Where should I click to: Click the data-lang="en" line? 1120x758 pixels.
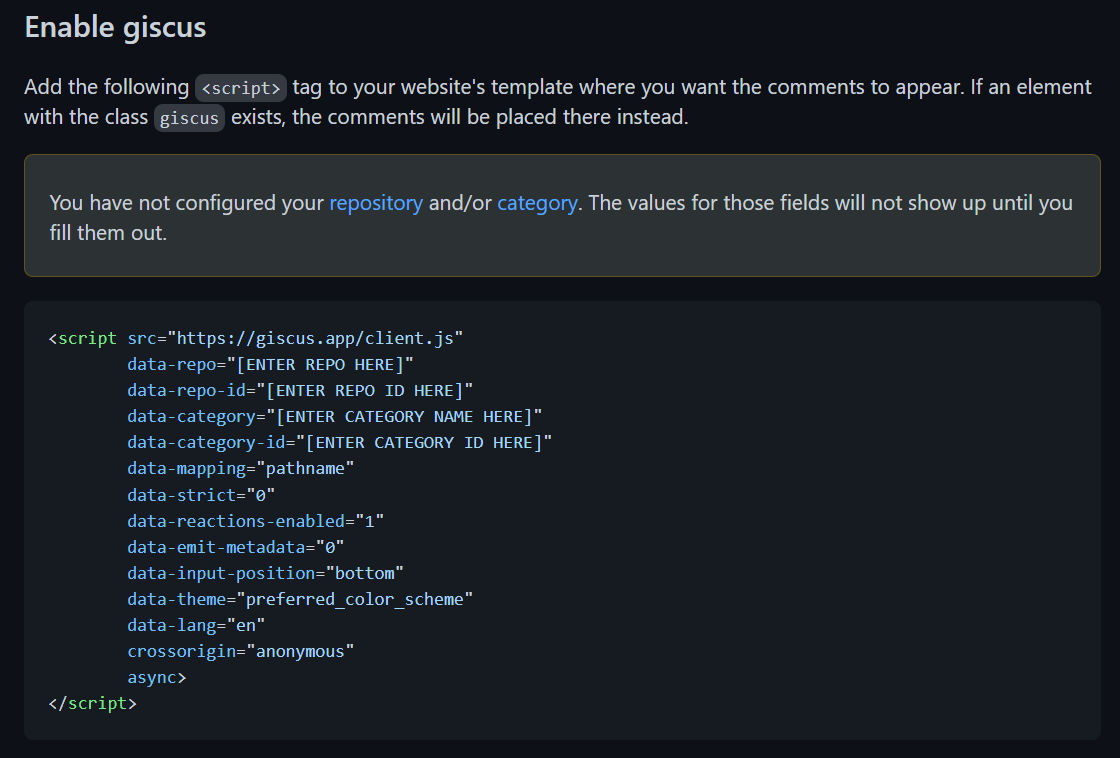point(196,625)
